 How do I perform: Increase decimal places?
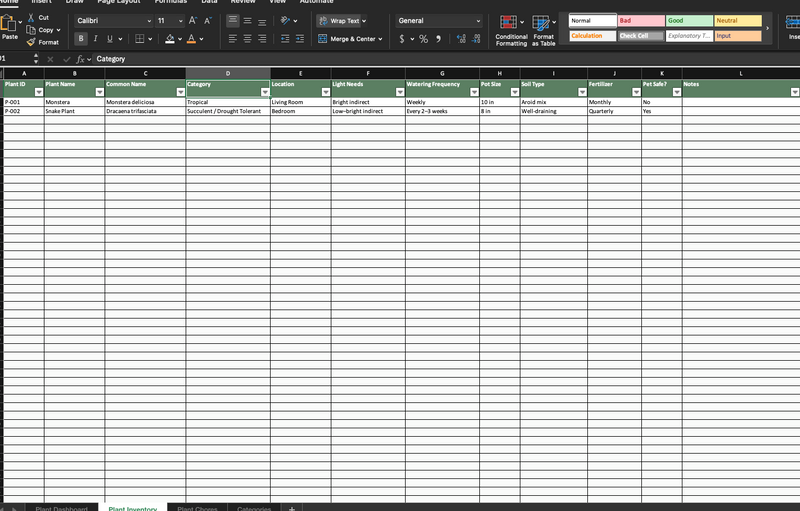click(461, 39)
